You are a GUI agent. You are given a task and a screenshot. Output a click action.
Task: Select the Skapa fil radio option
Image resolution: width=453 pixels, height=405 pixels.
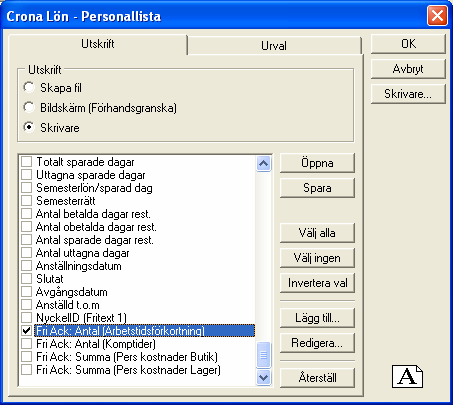(x=29, y=88)
